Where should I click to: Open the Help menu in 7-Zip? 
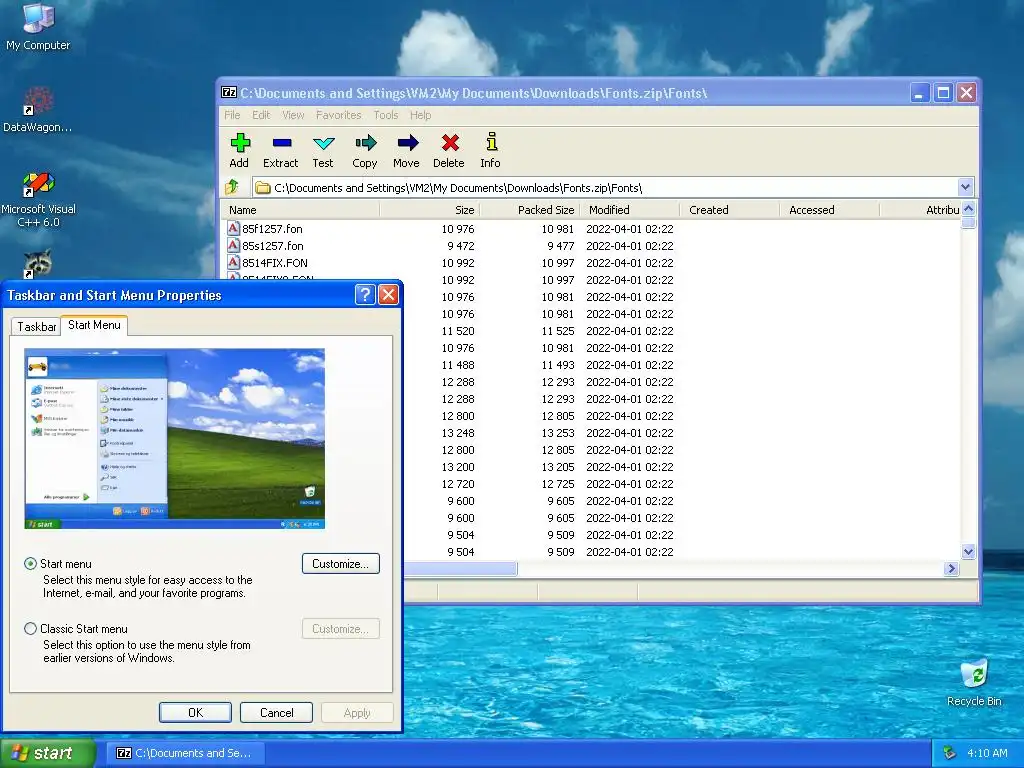(421, 115)
